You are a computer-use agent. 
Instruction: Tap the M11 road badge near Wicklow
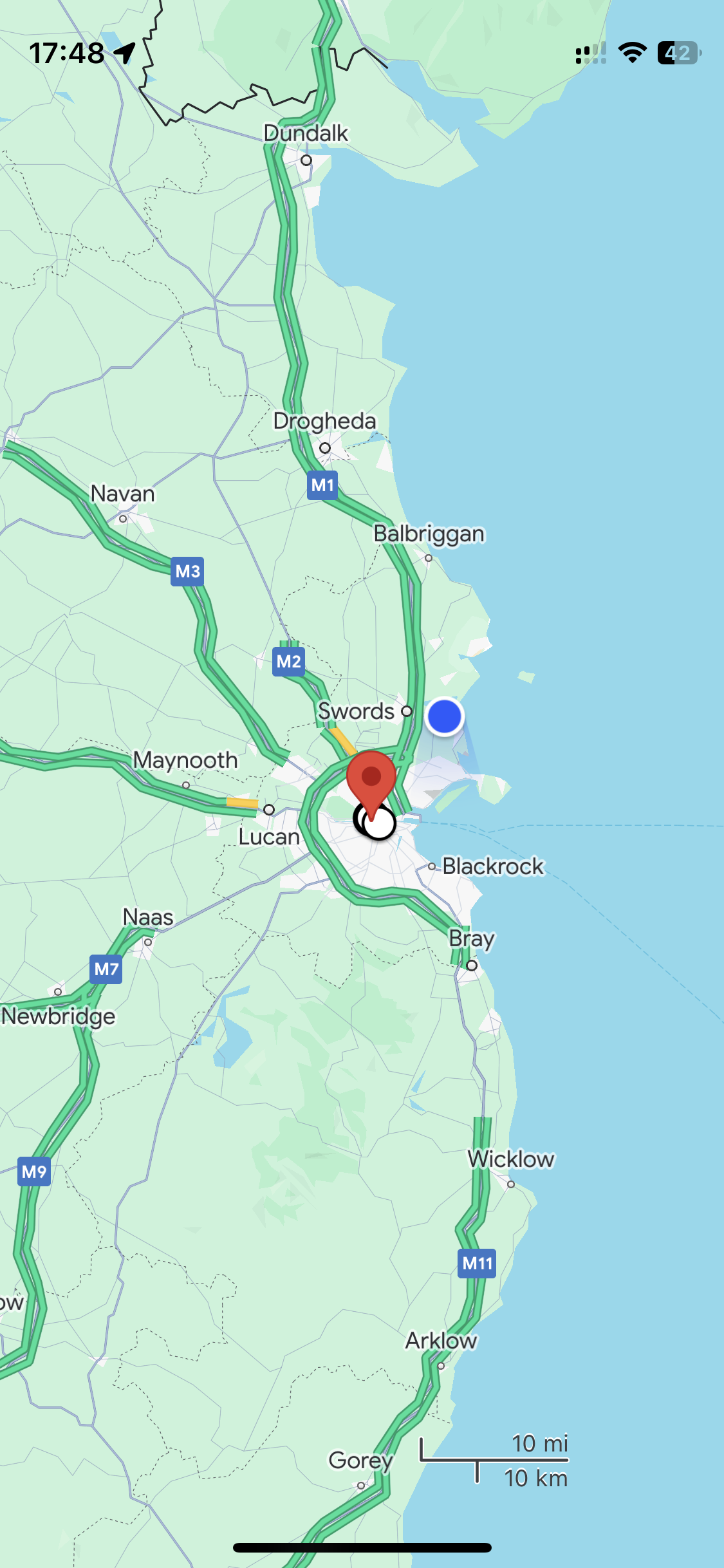pos(477,1264)
